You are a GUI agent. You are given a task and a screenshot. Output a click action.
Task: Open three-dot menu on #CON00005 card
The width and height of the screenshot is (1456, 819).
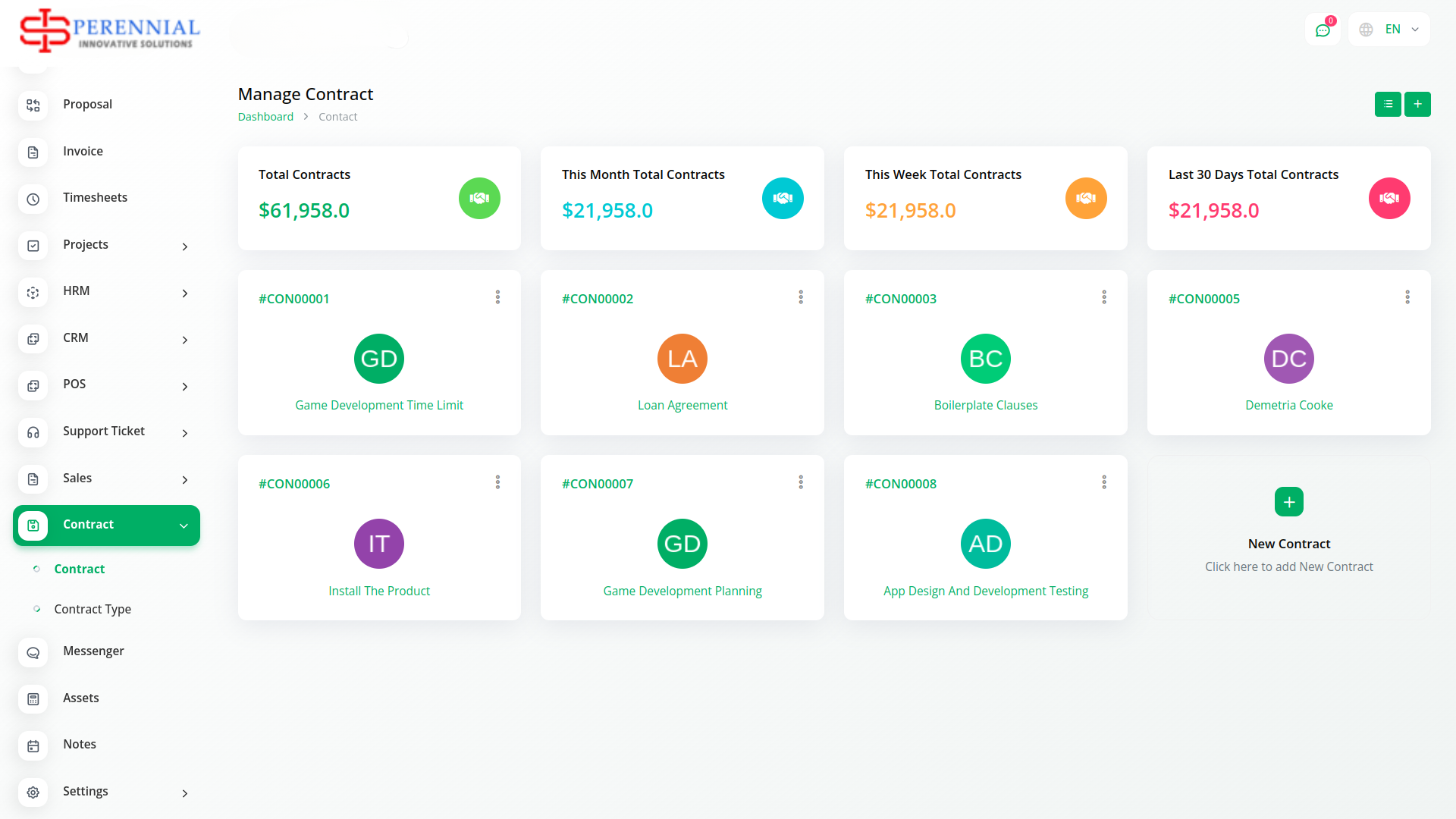[x=1407, y=297]
